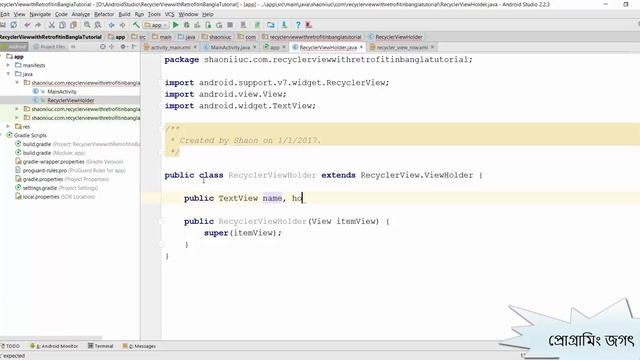The height and width of the screenshot is (360, 640).
Task: Open the Run menu
Action: pos(139,14)
